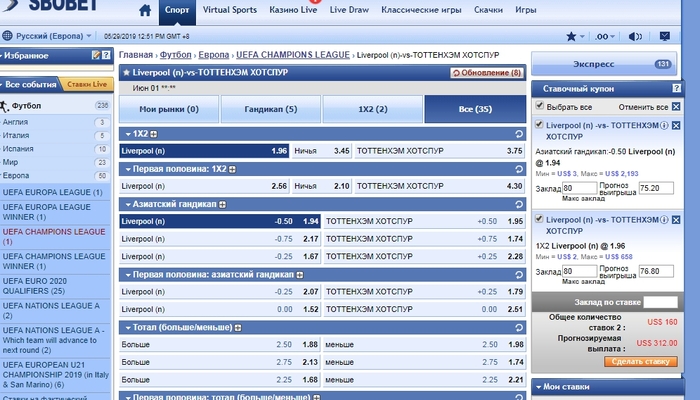Click Обновление (8) refresh button

(x=487, y=73)
